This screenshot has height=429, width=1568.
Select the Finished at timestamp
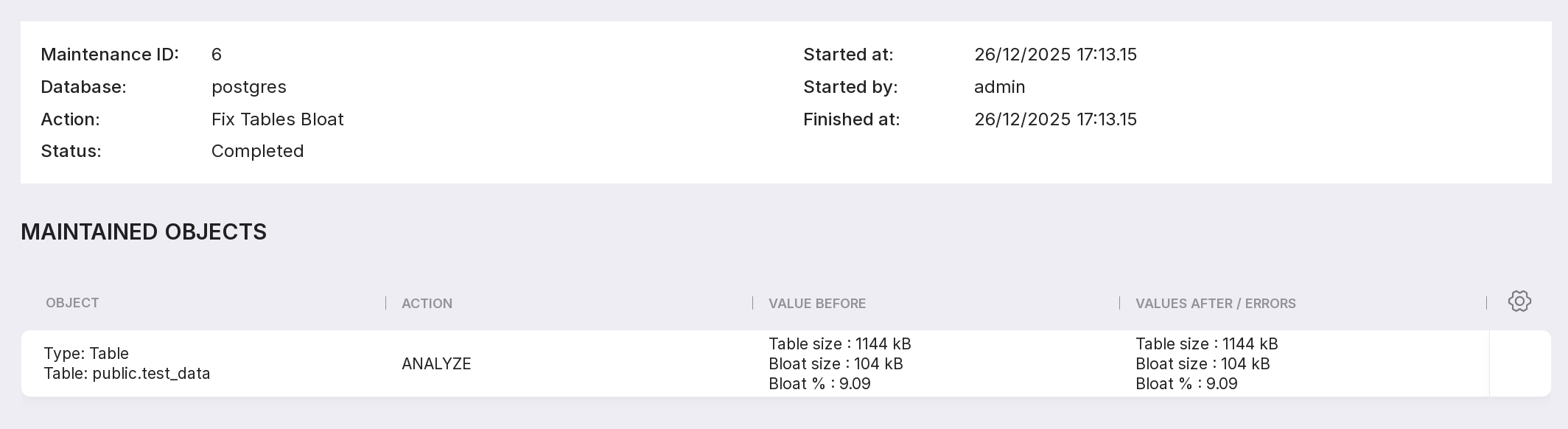click(1055, 119)
